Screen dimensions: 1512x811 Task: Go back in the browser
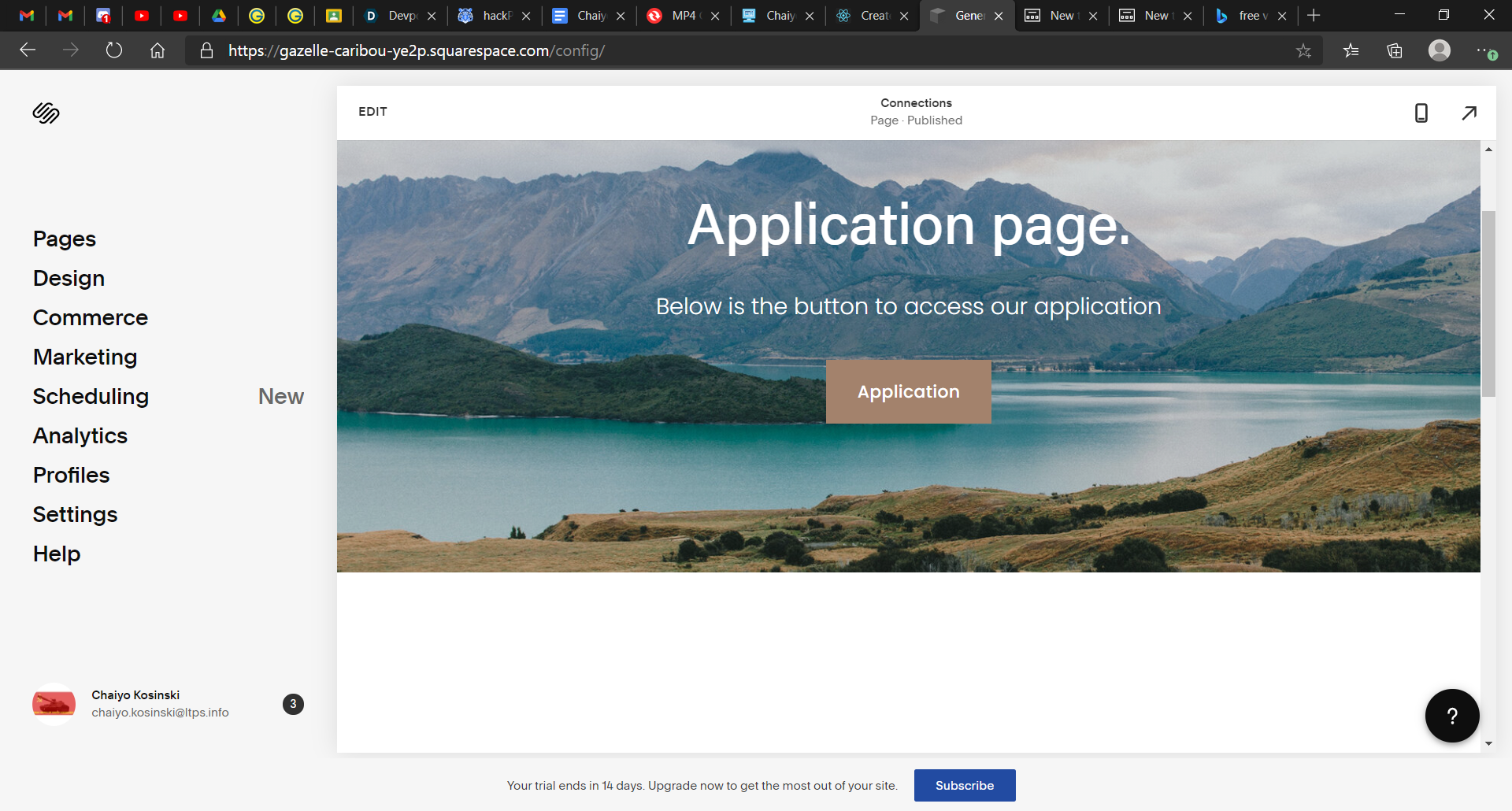(28, 50)
